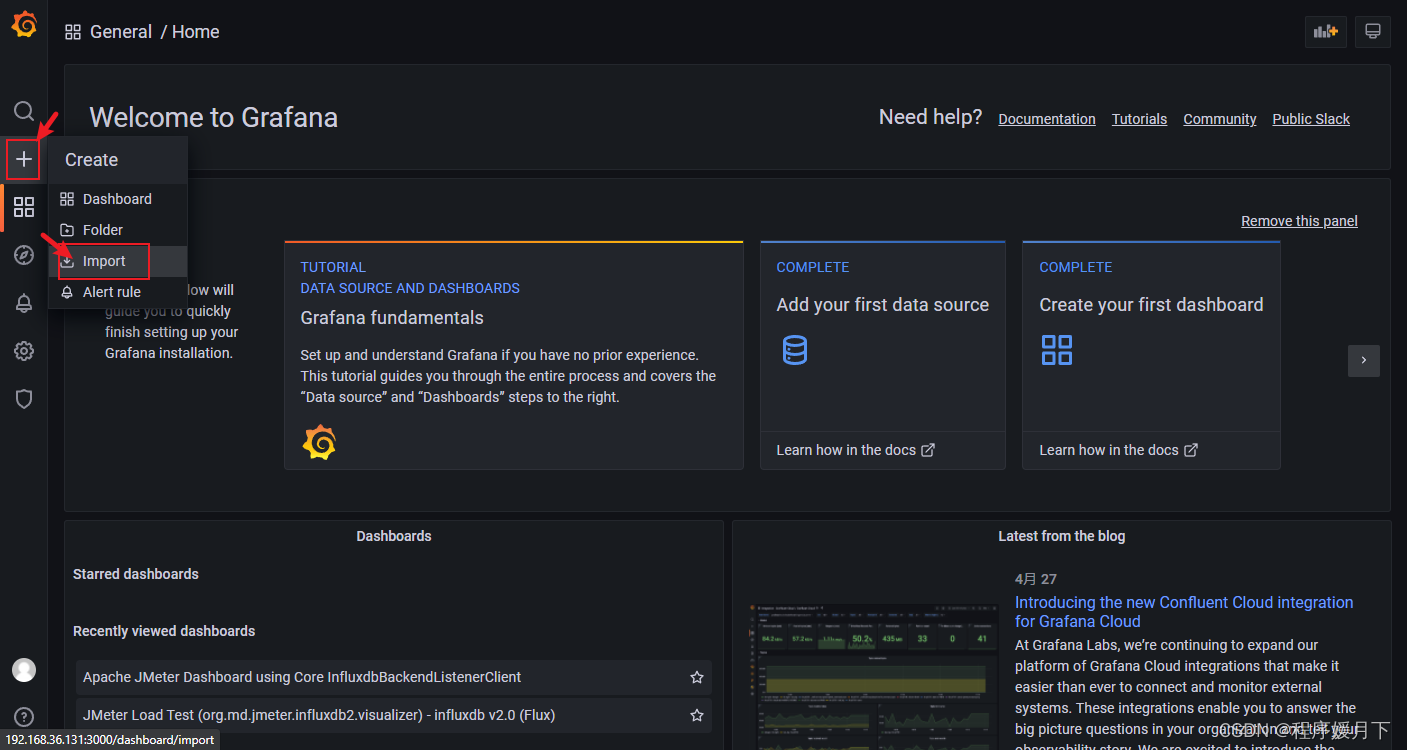This screenshot has height=750, width=1407.
Task: Click the cycle view mode monitor icon
Action: coord(1373,32)
